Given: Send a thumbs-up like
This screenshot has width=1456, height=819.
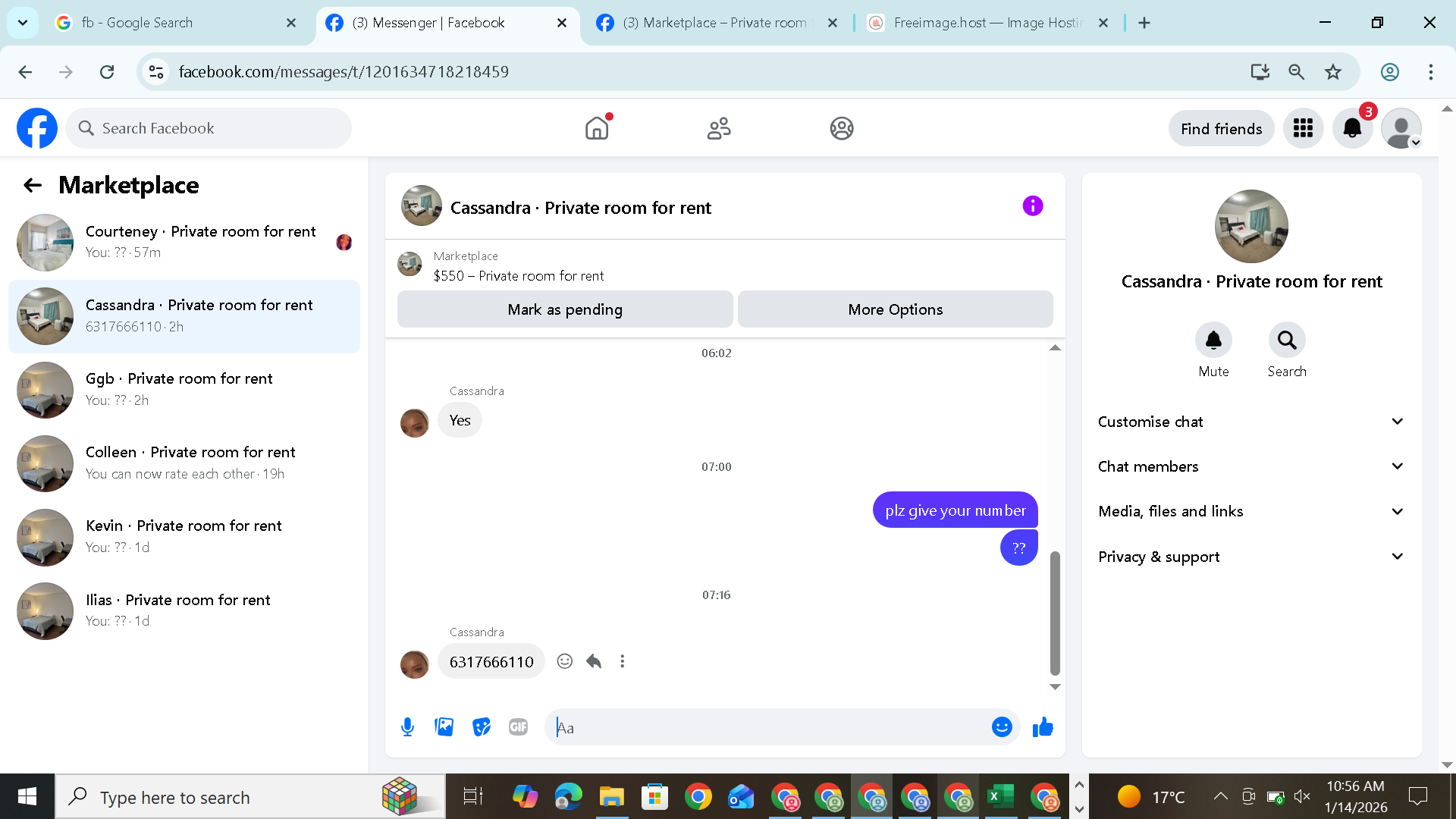Looking at the screenshot, I should (1043, 727).
